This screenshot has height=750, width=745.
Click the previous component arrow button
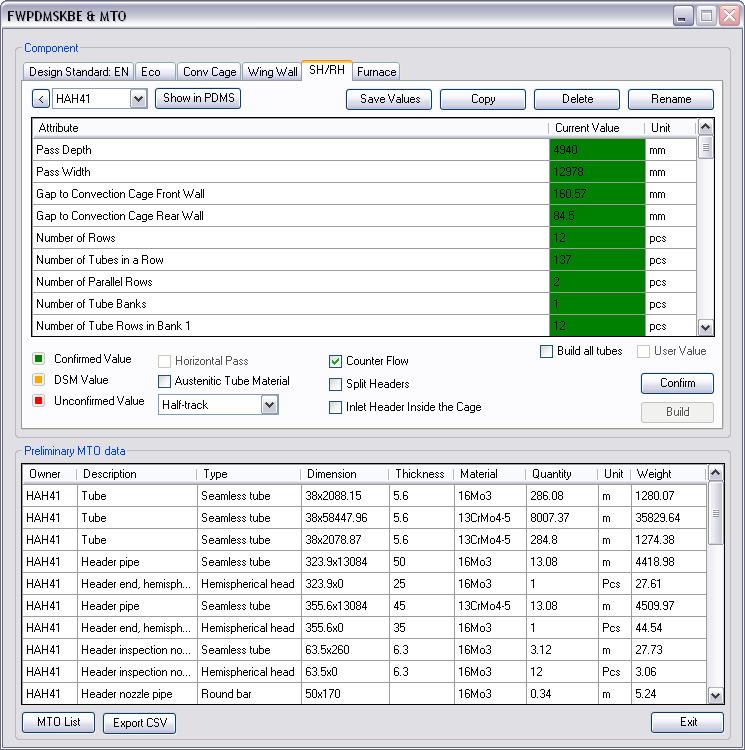pos(41,99)
